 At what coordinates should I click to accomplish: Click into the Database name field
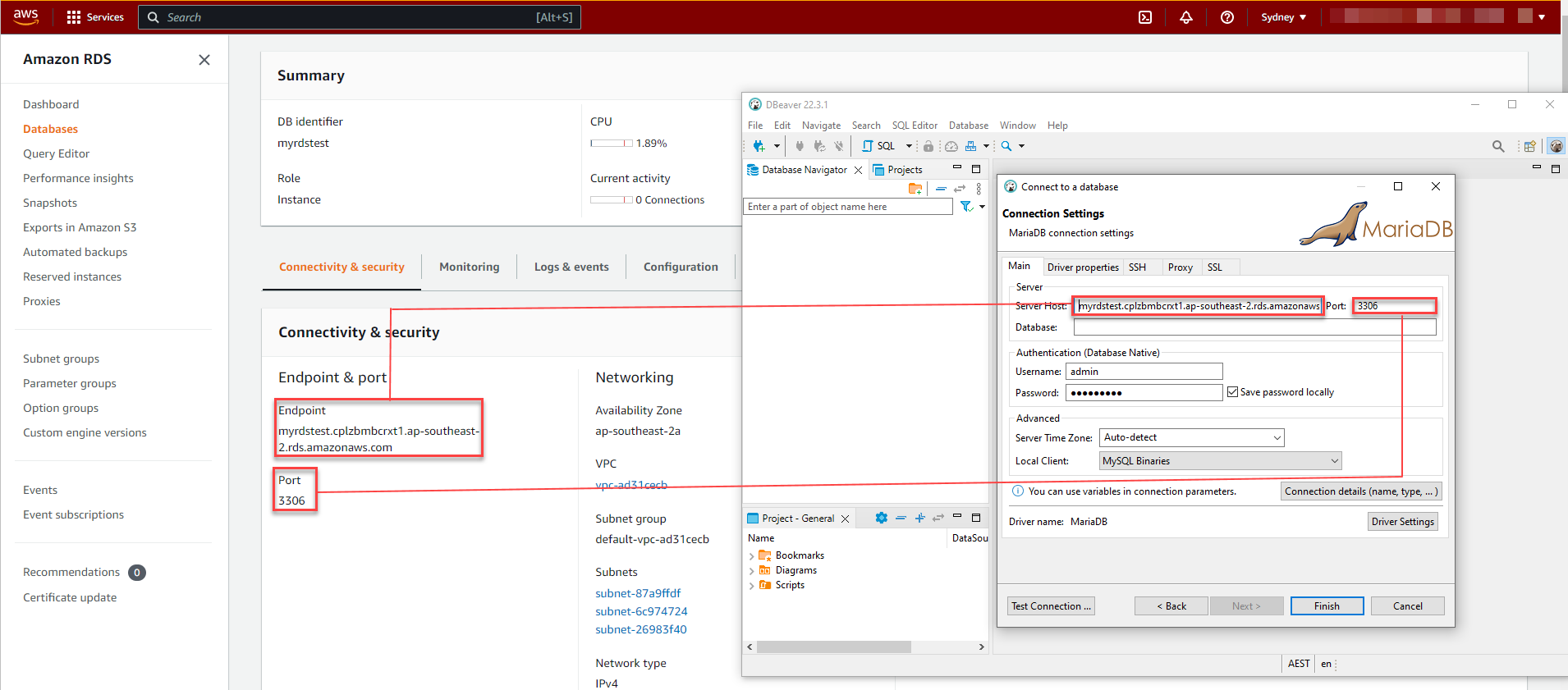(1254, 327)
